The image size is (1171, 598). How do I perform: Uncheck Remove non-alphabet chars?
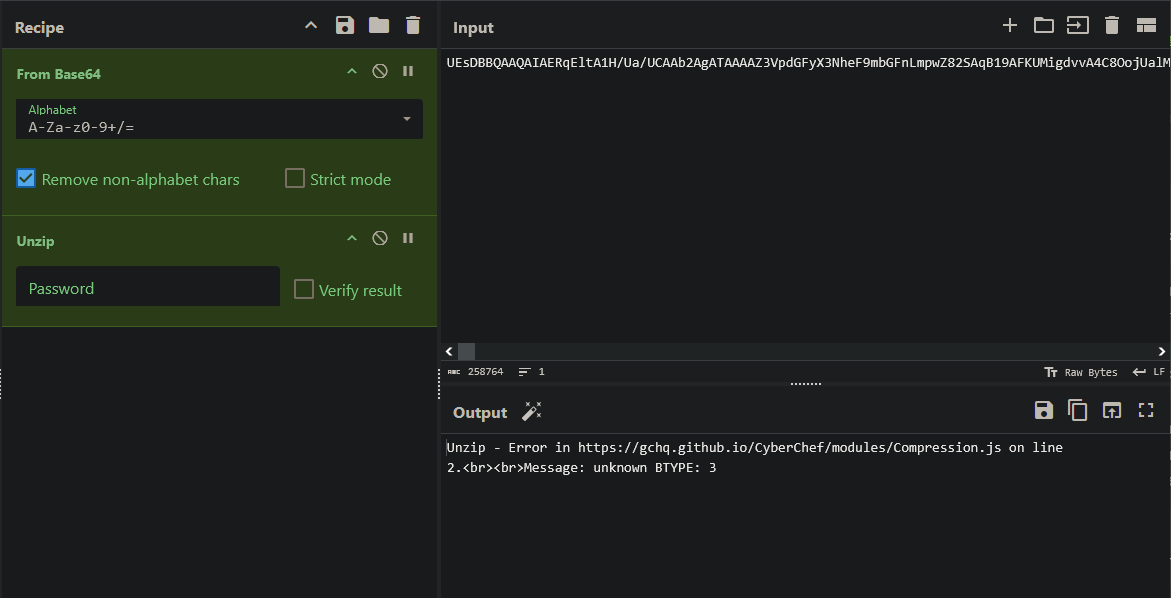point(27,179)
